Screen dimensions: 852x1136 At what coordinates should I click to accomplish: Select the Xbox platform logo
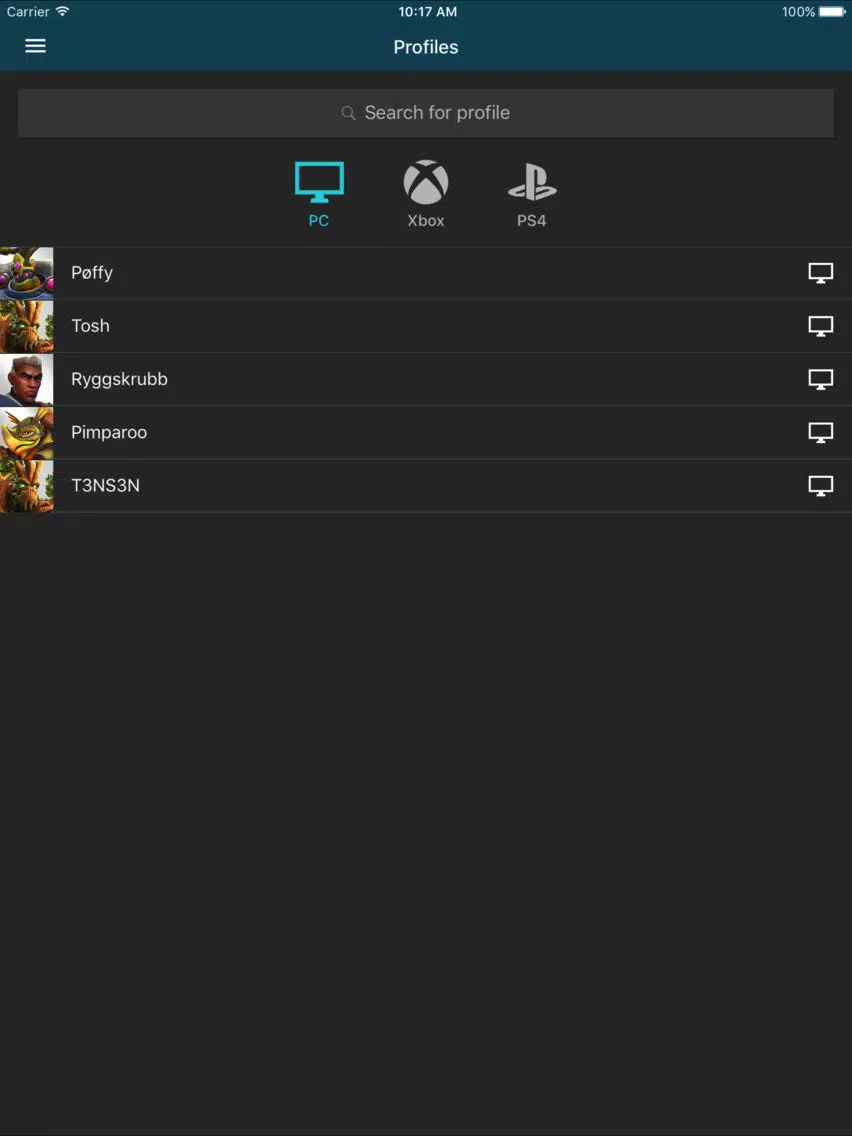pos(426,183)
